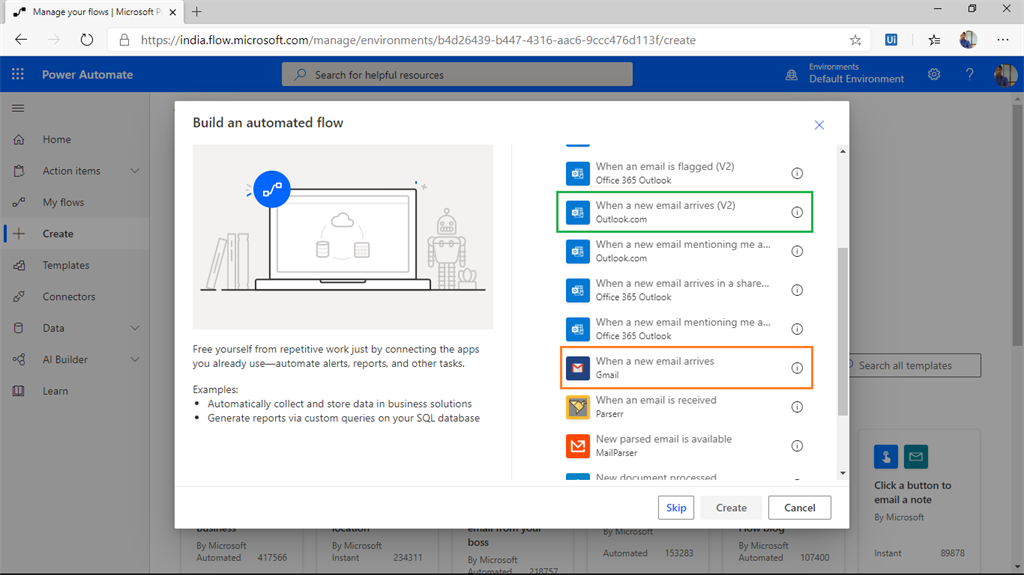Click the browser address bar URL
1024x575 pixels.
point(418,40)
